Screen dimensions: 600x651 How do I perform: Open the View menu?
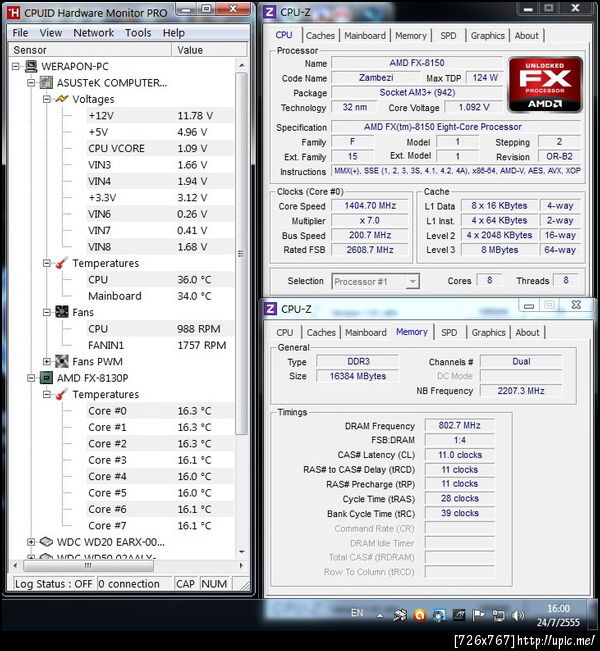tap(51, 33)
